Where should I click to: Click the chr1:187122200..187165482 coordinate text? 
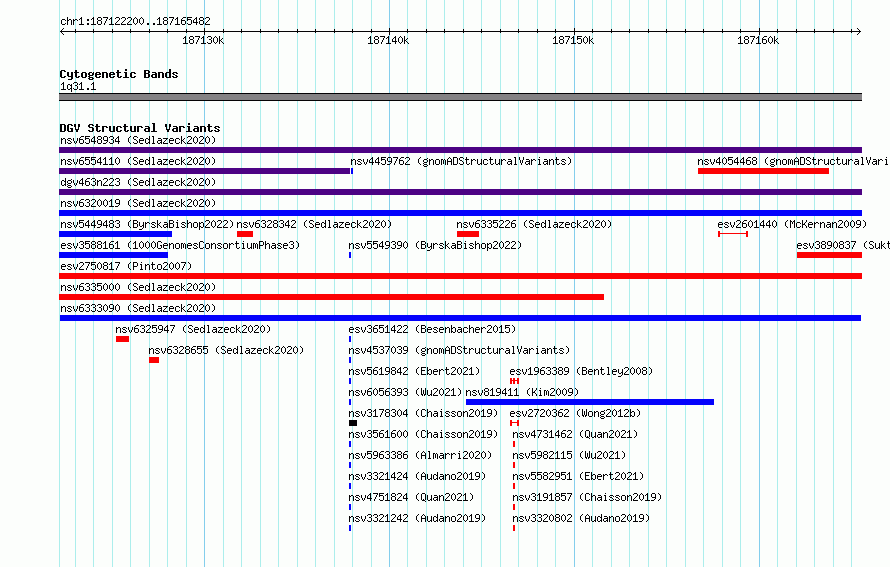(x=135, y=21)
